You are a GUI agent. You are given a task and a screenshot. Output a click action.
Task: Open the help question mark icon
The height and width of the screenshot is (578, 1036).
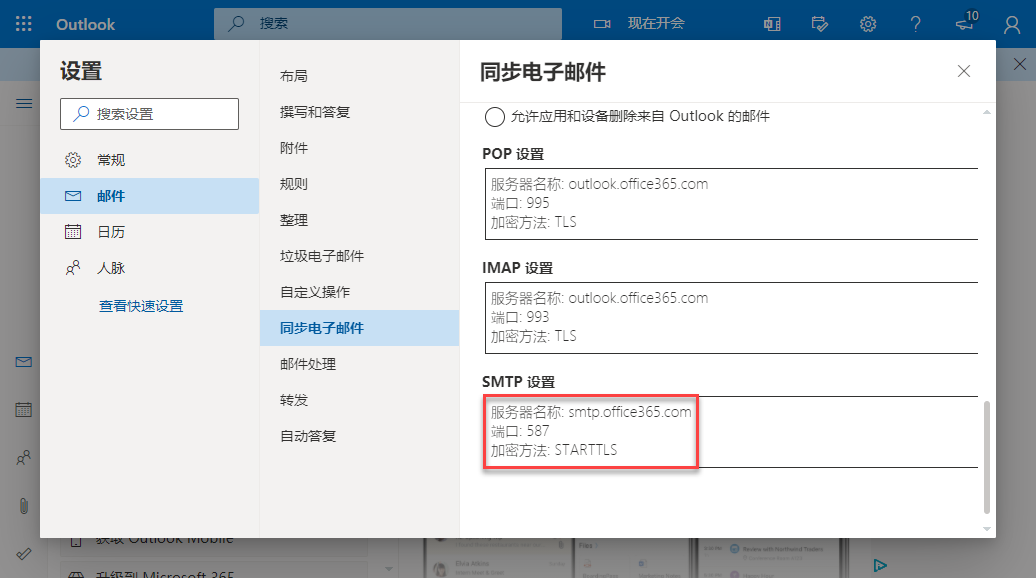(x=915, y=24)
